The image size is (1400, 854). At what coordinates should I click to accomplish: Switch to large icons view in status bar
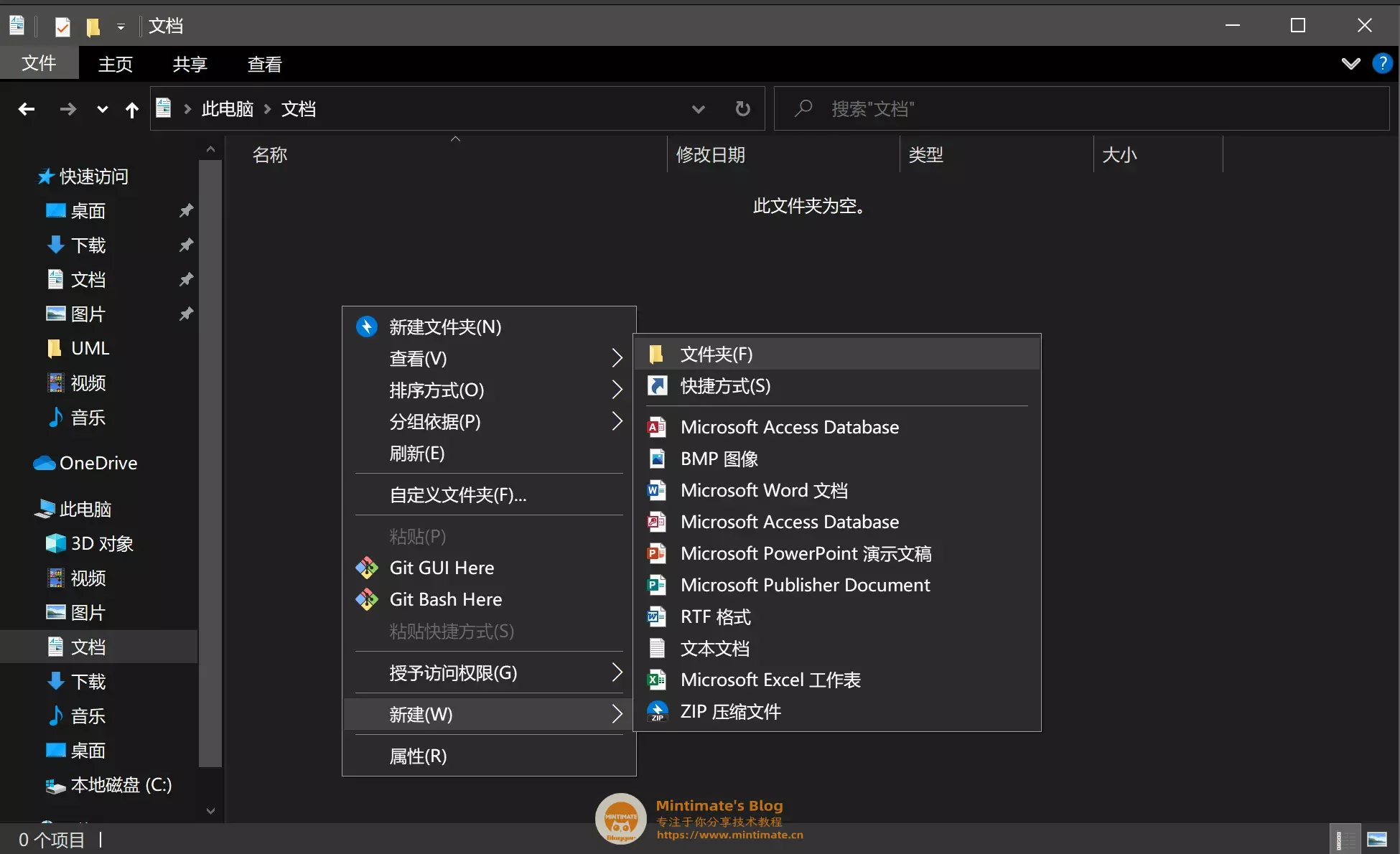coord(1376,840)
